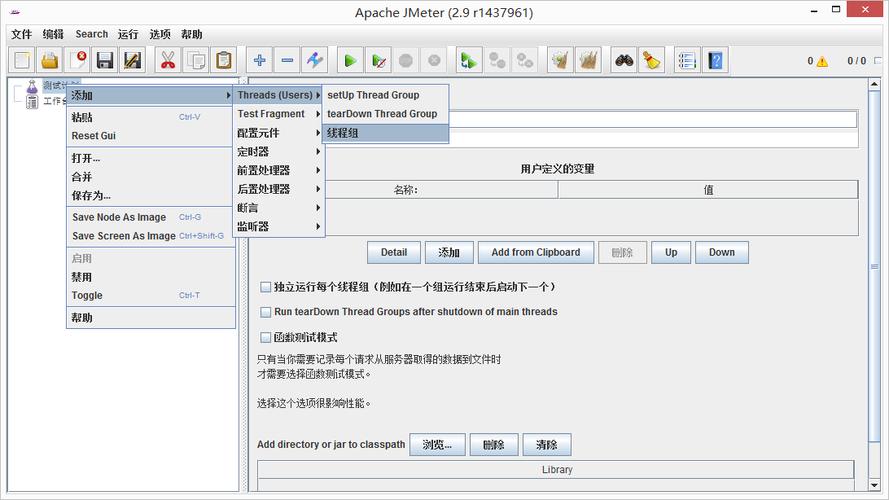
Task: Click the 浏览... browse button
Action: [x=437, y=445]
